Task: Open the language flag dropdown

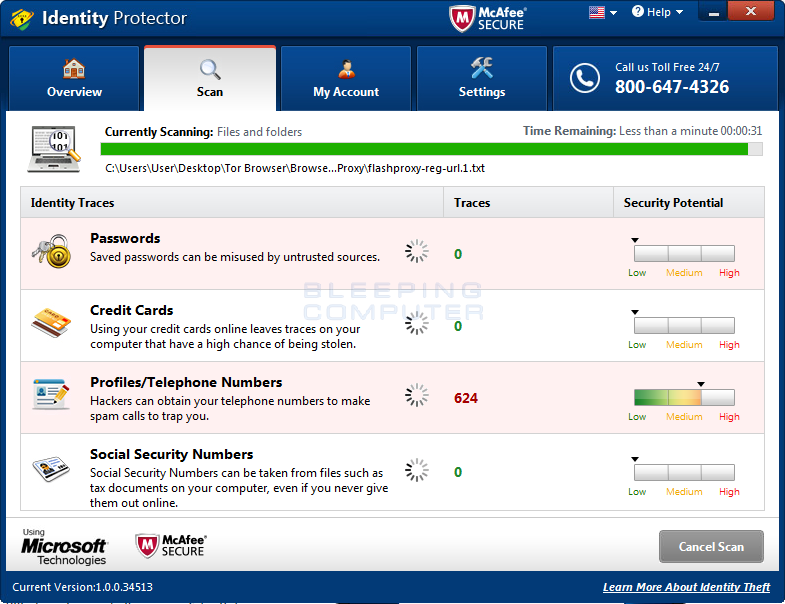Action: pos(603,13)
